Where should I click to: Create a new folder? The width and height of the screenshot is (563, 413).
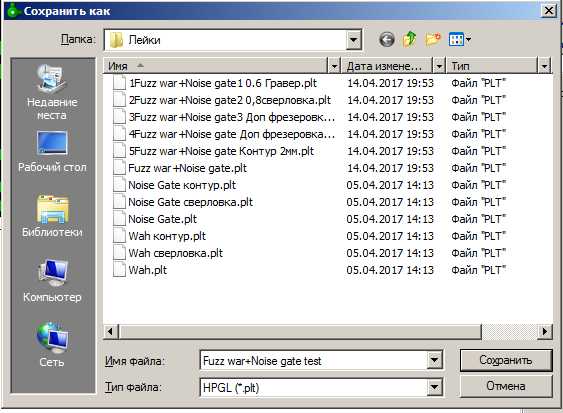tap(432, 39)
